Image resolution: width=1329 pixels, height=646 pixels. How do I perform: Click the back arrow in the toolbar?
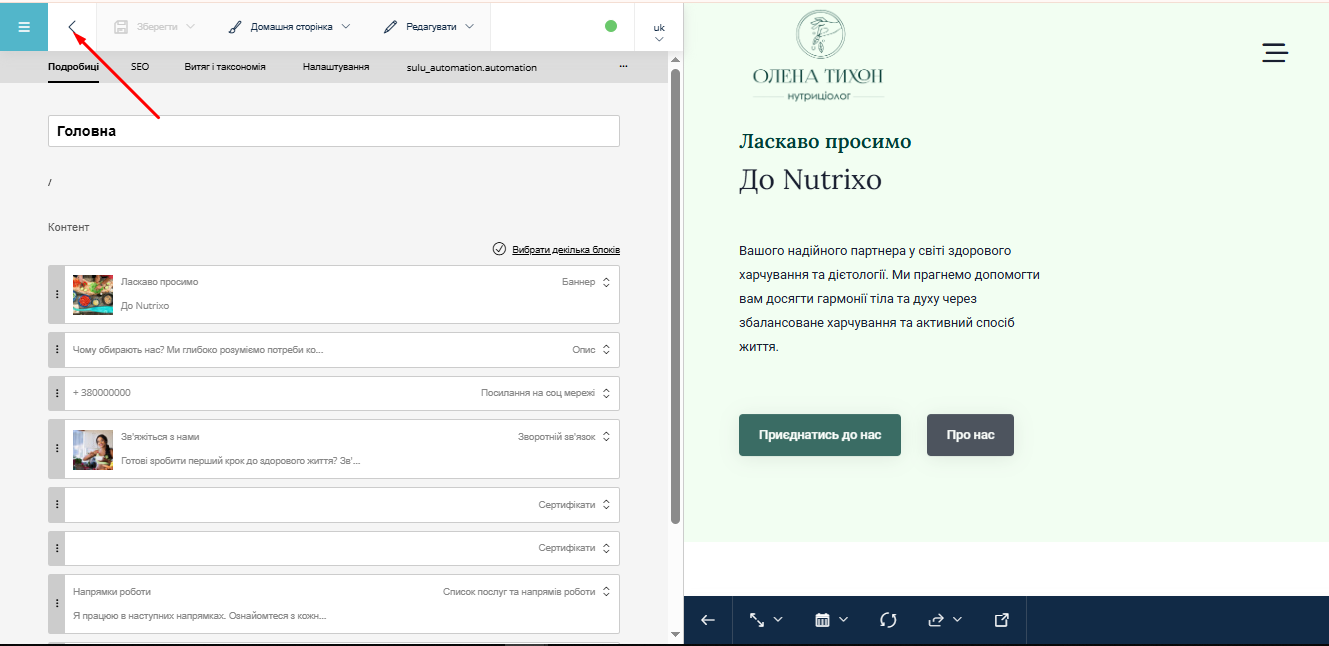click(72, 26)
